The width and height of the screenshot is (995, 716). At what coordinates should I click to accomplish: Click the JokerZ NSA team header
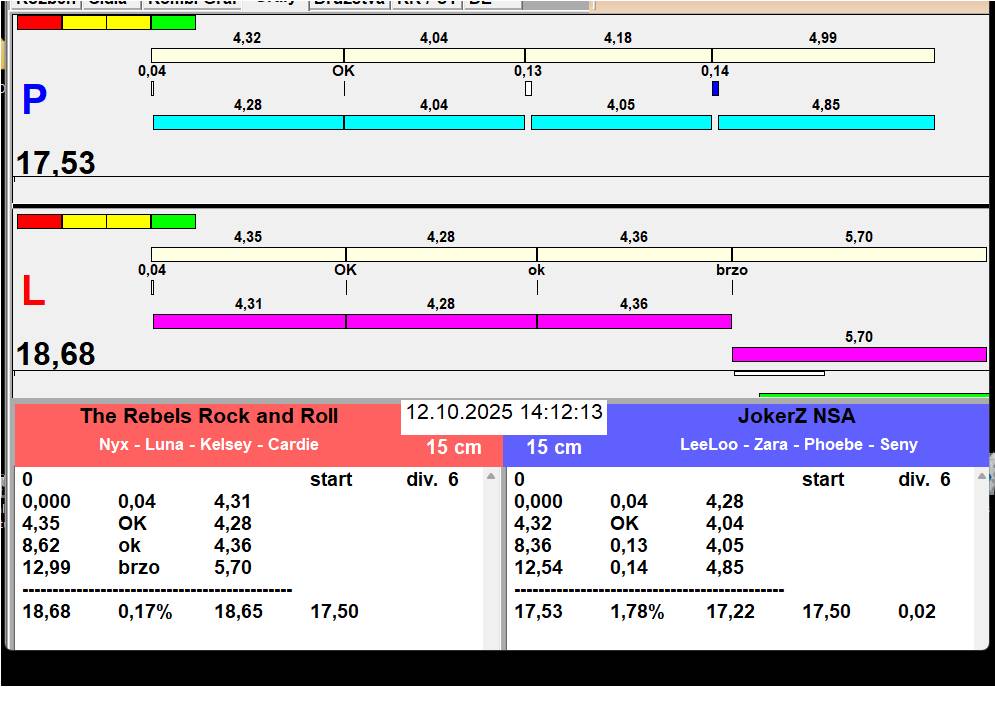click(796, 416)
